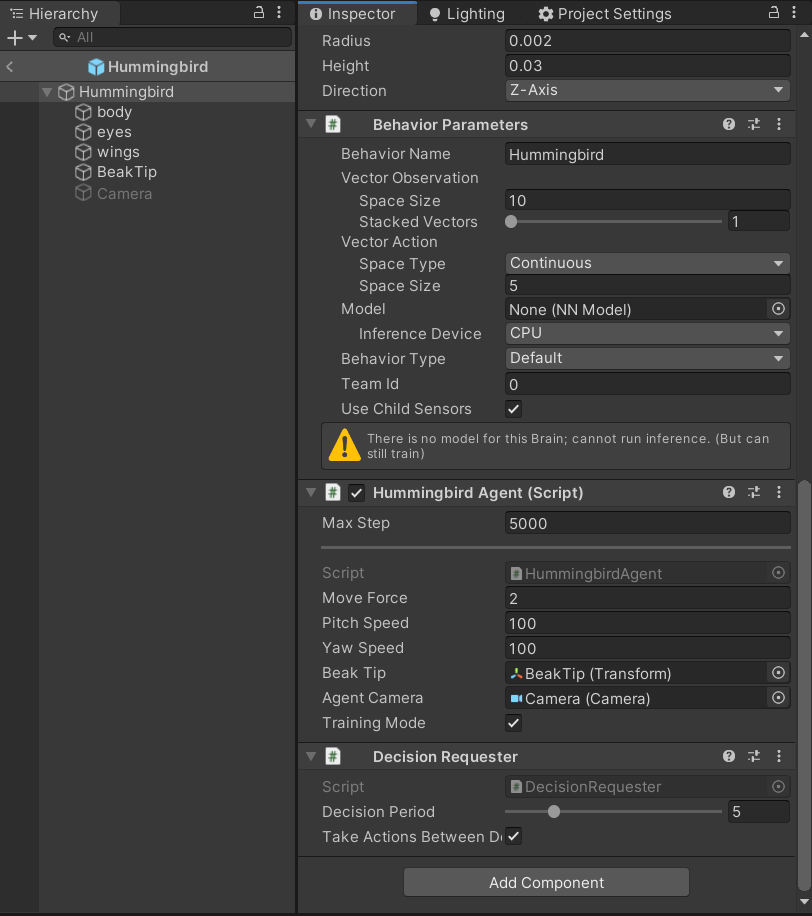This screenshot has width=812, height=916.
Task: Collapse the Hummingbird Agent component
Action: coord(311,492)
